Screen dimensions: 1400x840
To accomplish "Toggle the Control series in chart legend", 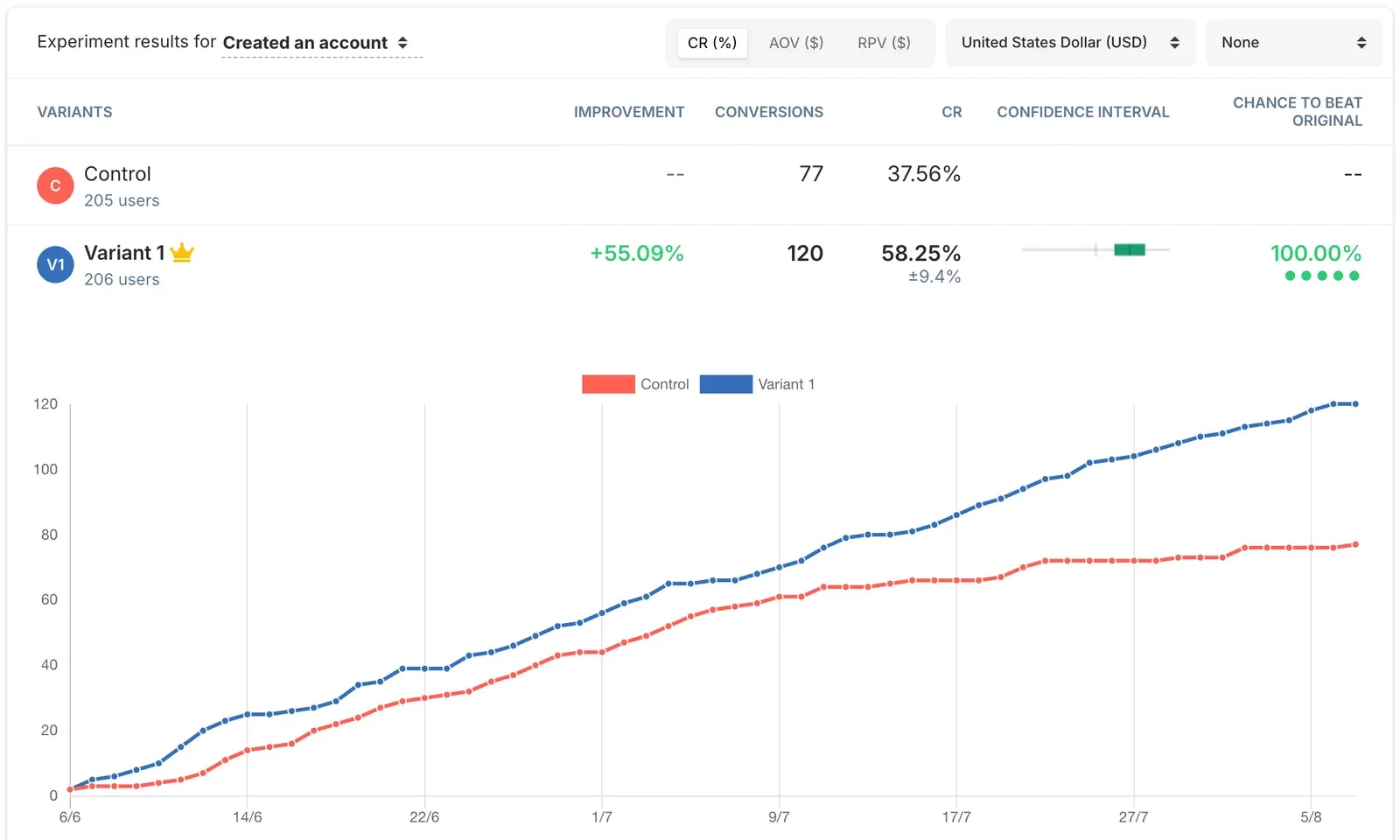I will tap(635, 384).
